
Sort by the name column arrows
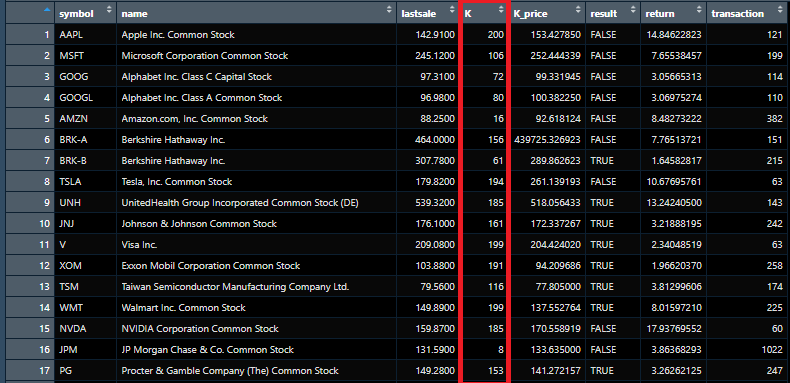point(388,9)
